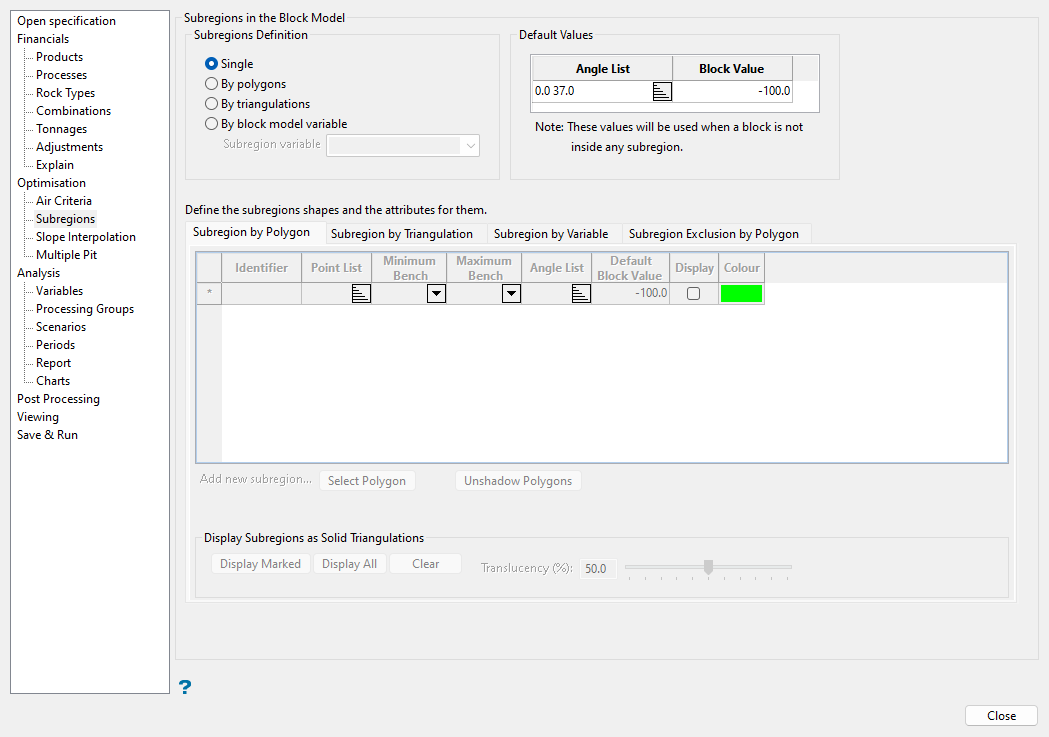The image size is (1049, 737).
Task: Choose By triangulations subregion option
Action: coord(211,104)
